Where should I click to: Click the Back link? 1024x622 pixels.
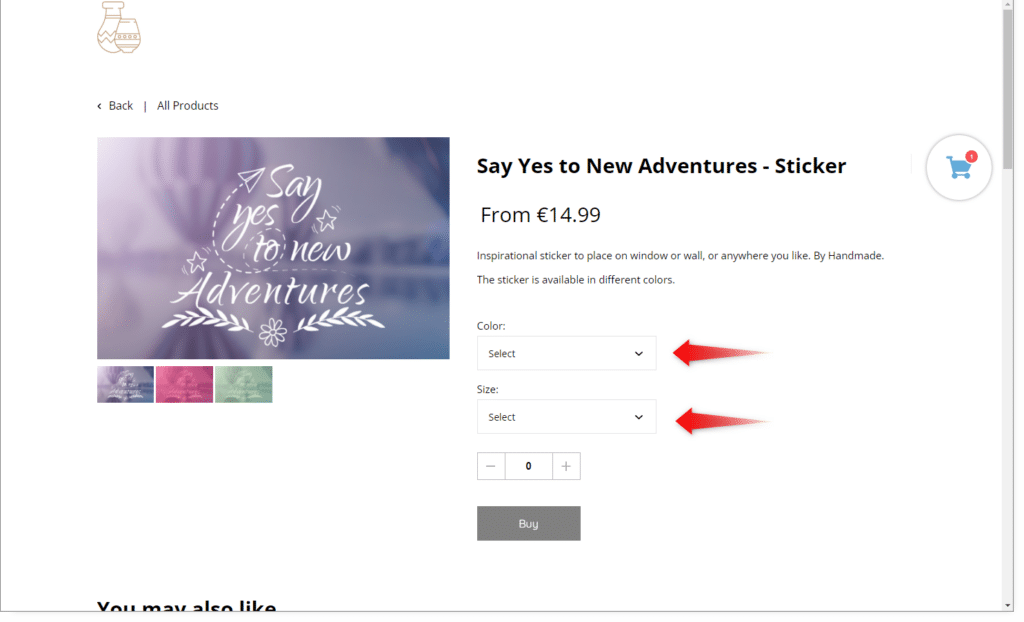[x=121, y=106]
